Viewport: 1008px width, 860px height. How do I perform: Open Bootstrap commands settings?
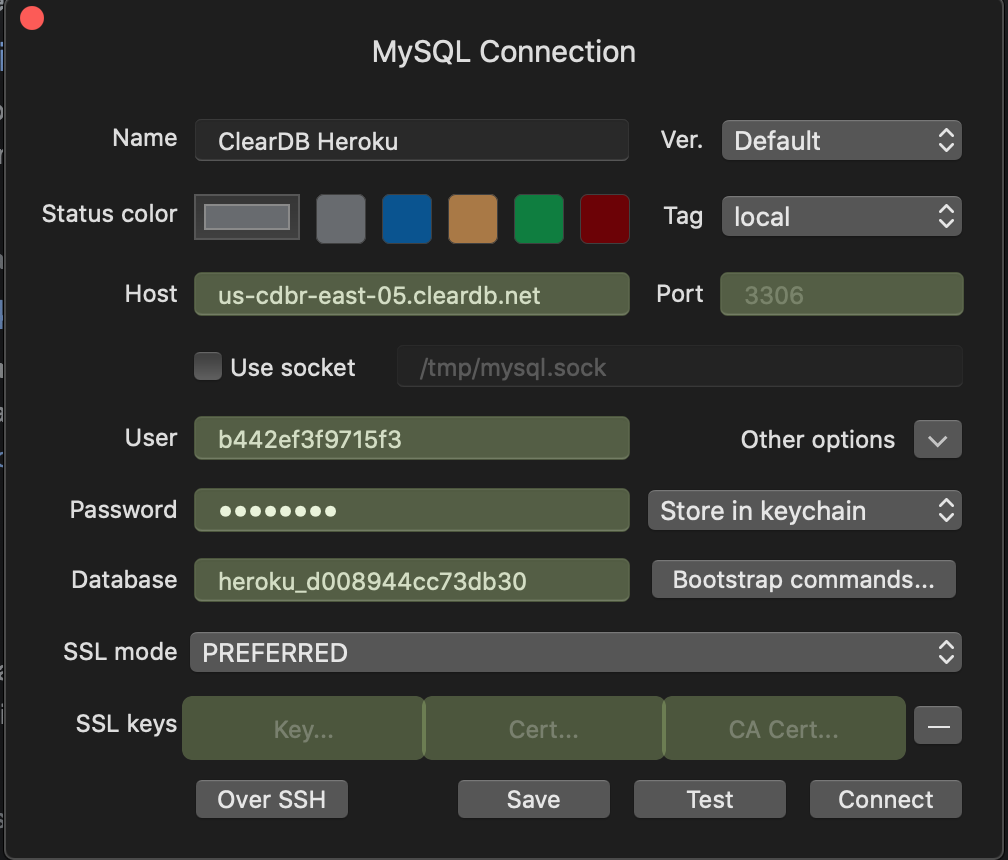tap(803, 579)
